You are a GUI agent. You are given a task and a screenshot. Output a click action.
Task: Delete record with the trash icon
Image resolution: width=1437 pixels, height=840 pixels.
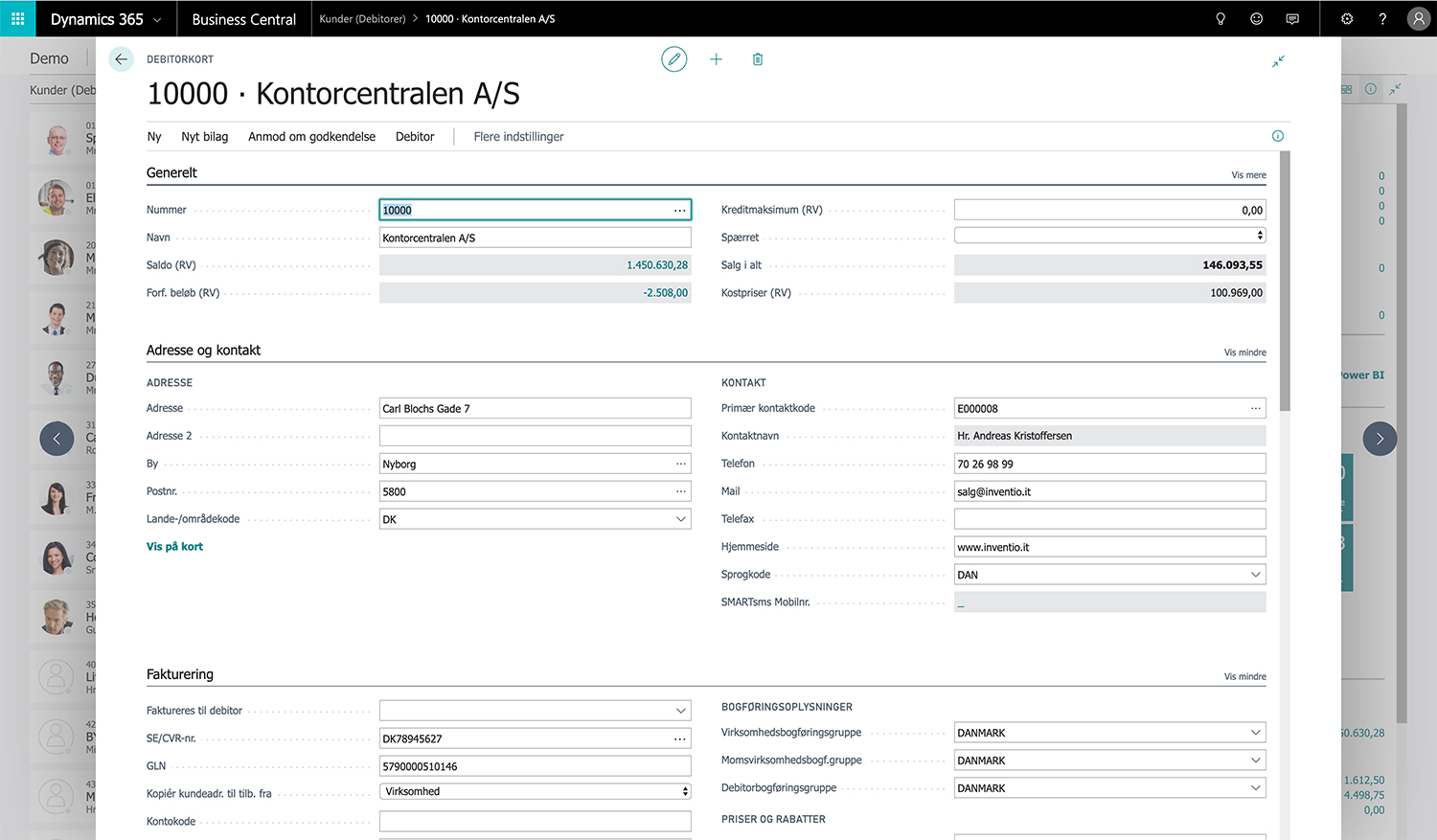tap(758, 59)
